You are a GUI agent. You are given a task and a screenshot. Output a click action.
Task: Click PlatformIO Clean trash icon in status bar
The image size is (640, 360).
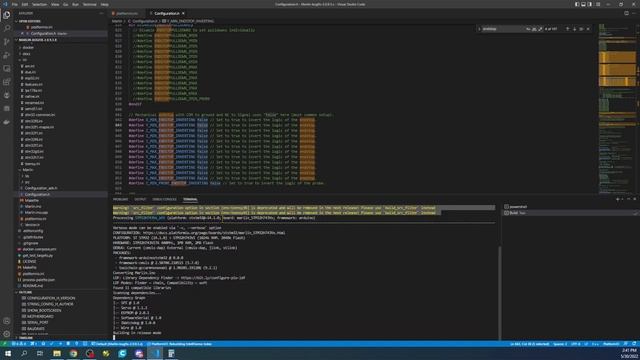(68, 344)
